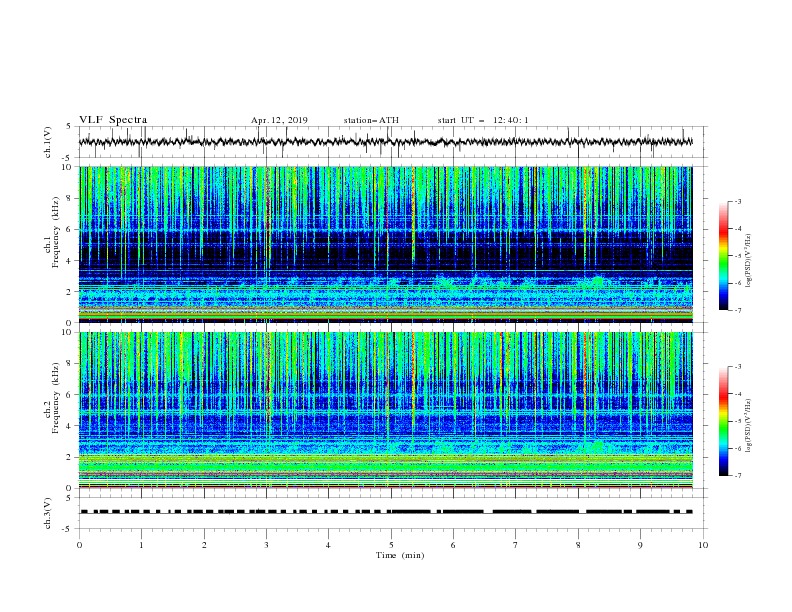Click the "5" tick on time axis

[391, 545]
